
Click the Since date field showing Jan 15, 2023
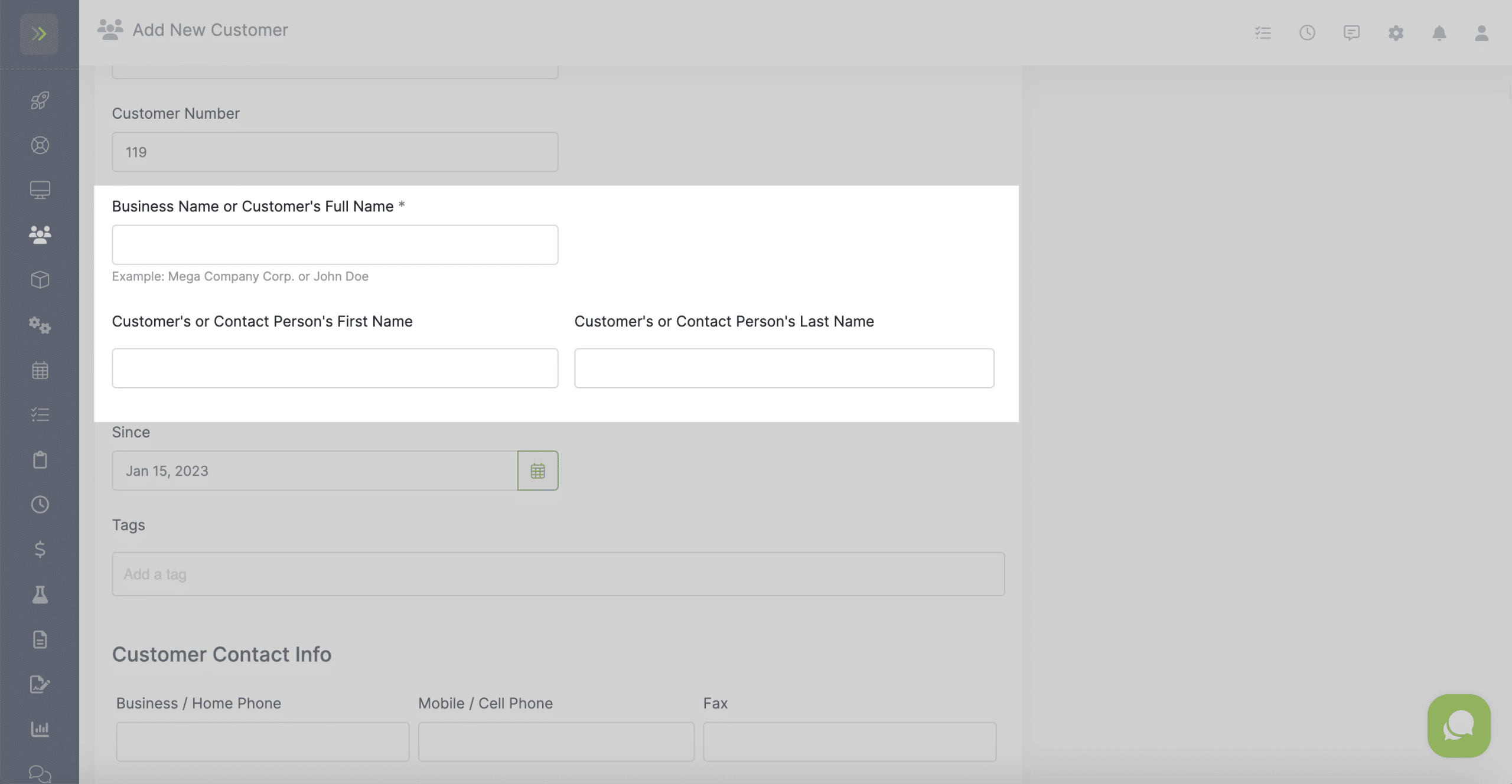coord(315,471)
